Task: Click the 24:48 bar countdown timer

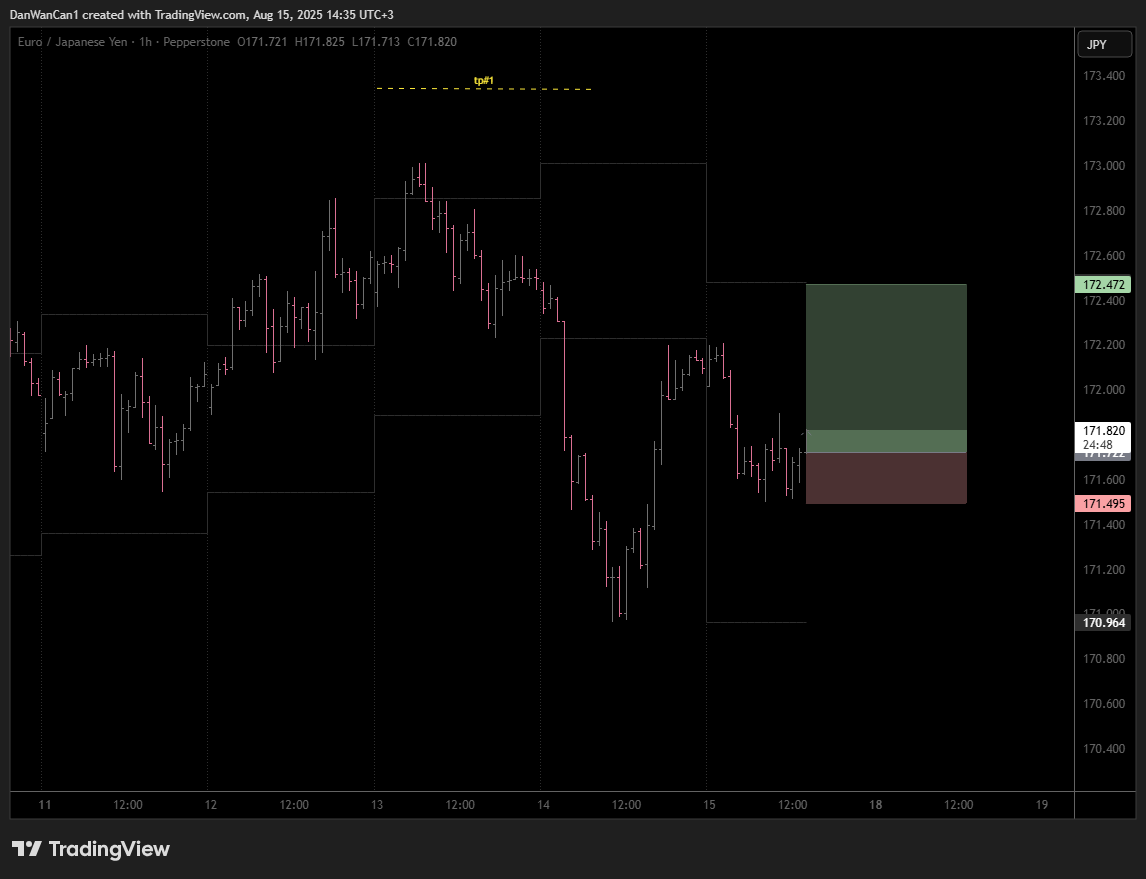Action: (1098, 444)
